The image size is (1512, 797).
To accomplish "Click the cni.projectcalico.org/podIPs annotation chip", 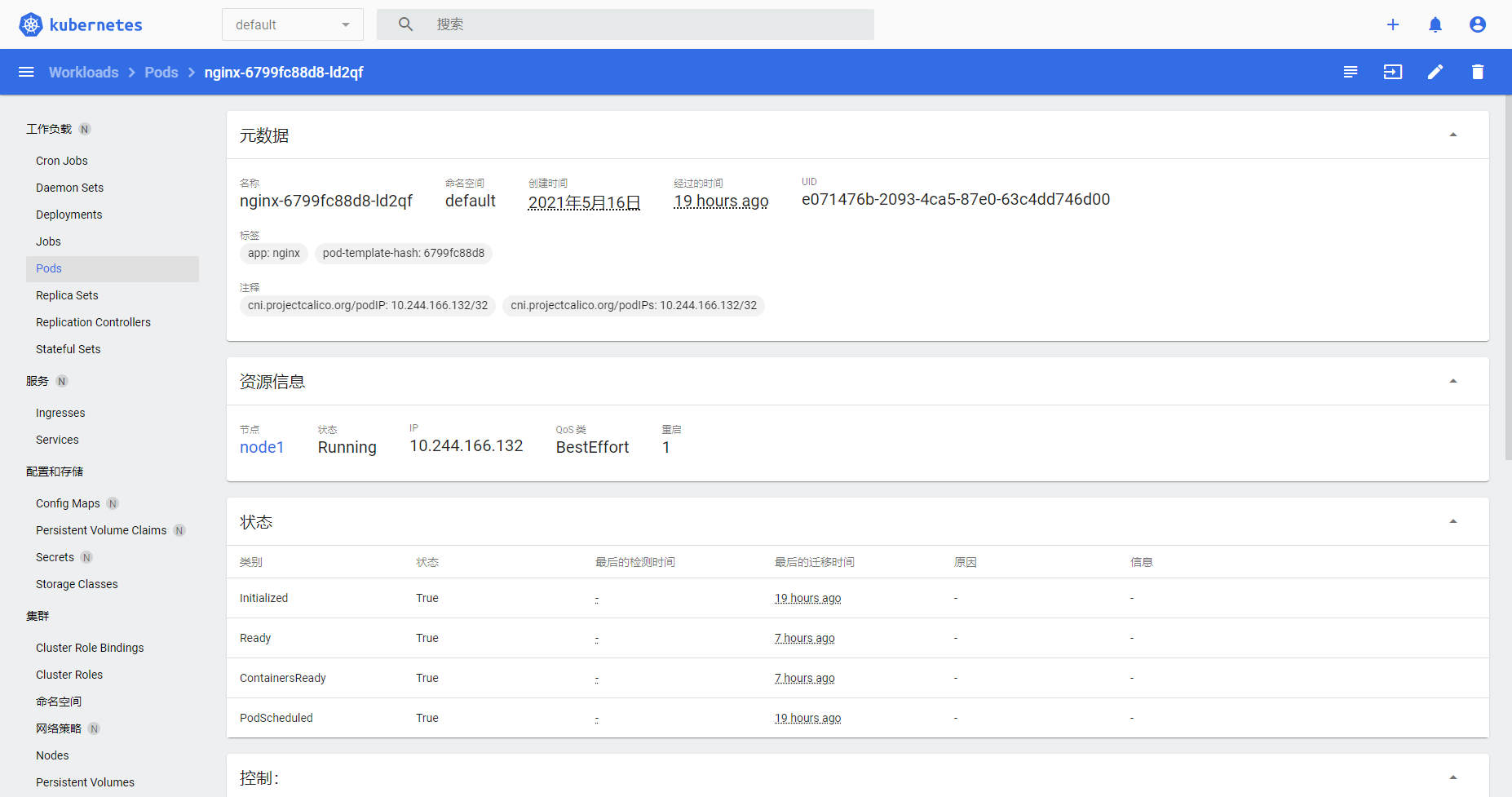I will pyautogui.click(x=634, y=305).
